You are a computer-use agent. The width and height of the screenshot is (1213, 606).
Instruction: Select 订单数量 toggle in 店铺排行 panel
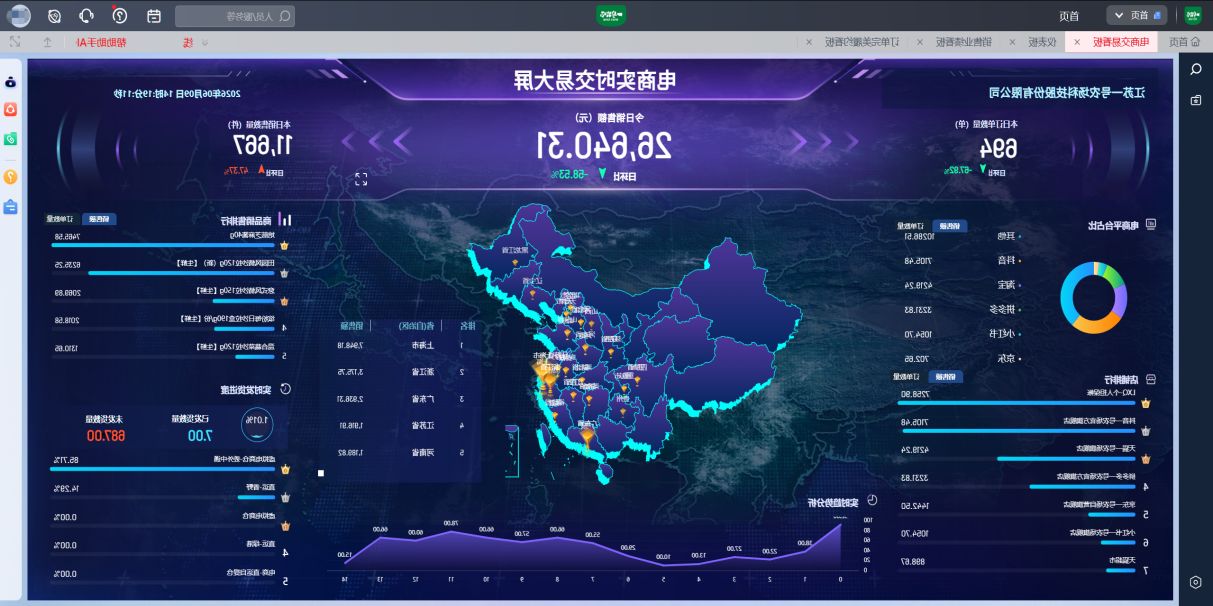click(907, 377)
